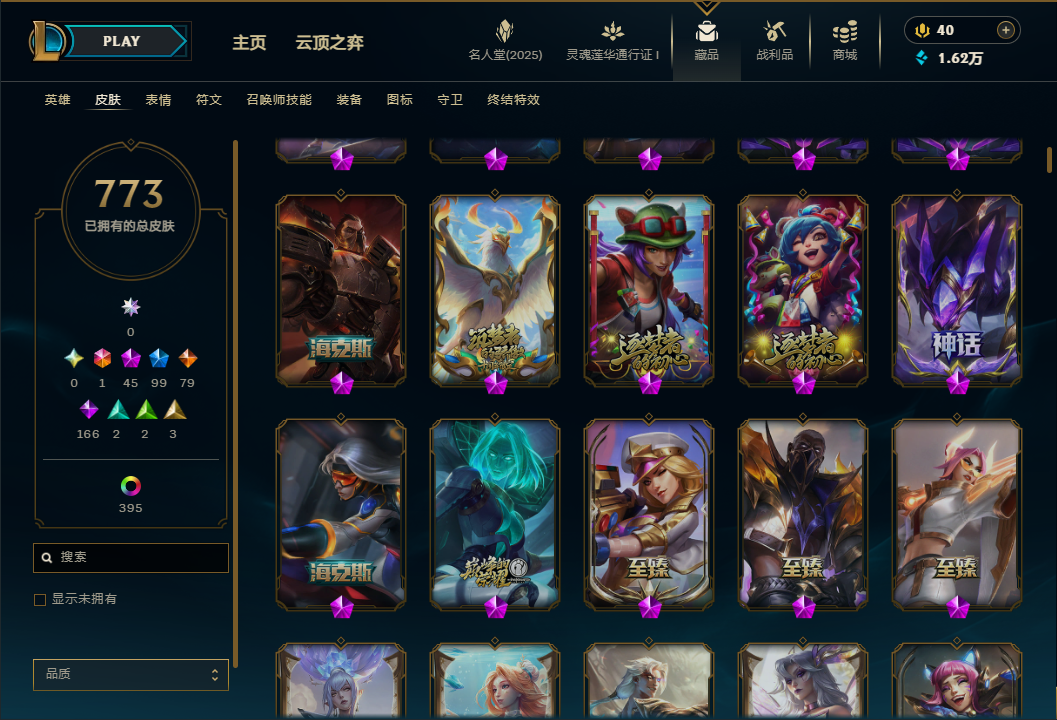1057x720 pixels.
Task: Click the 搜索 search field
Action: [x=131, y=558]
